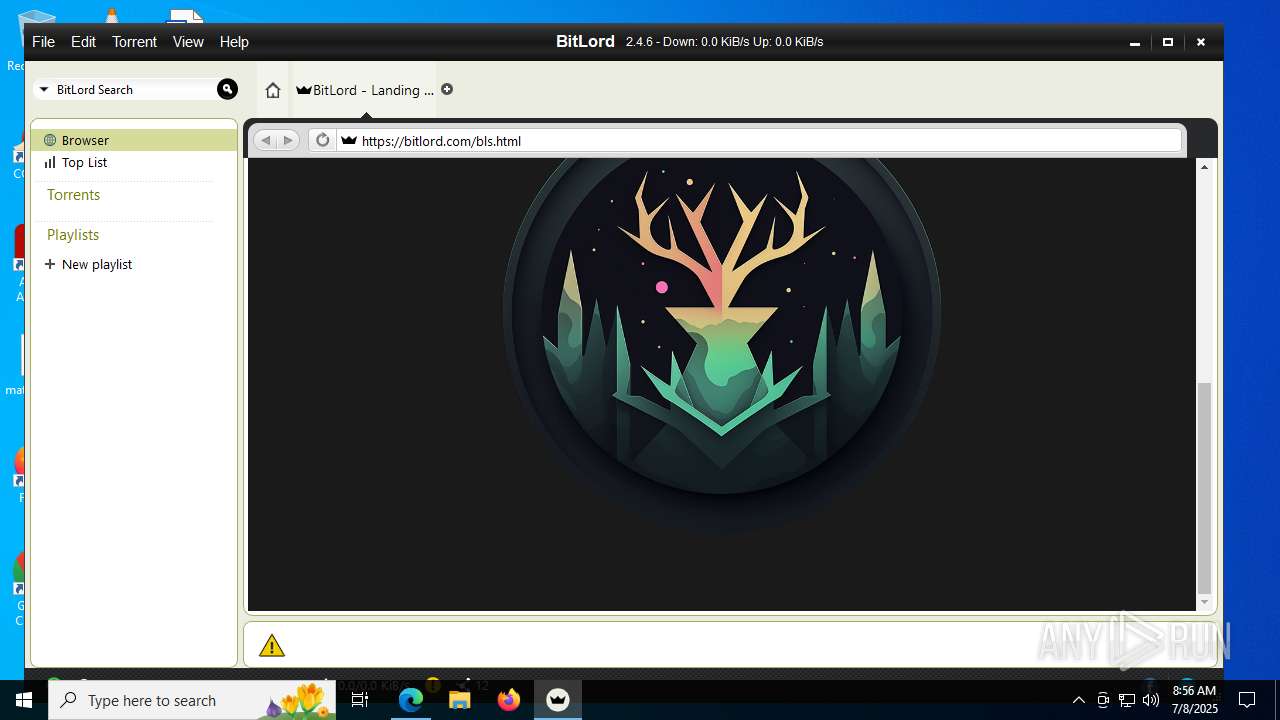Close the BitLord window
Image resolution: width=1280 pixels, height=720 pixels.
pos(1201,42)
